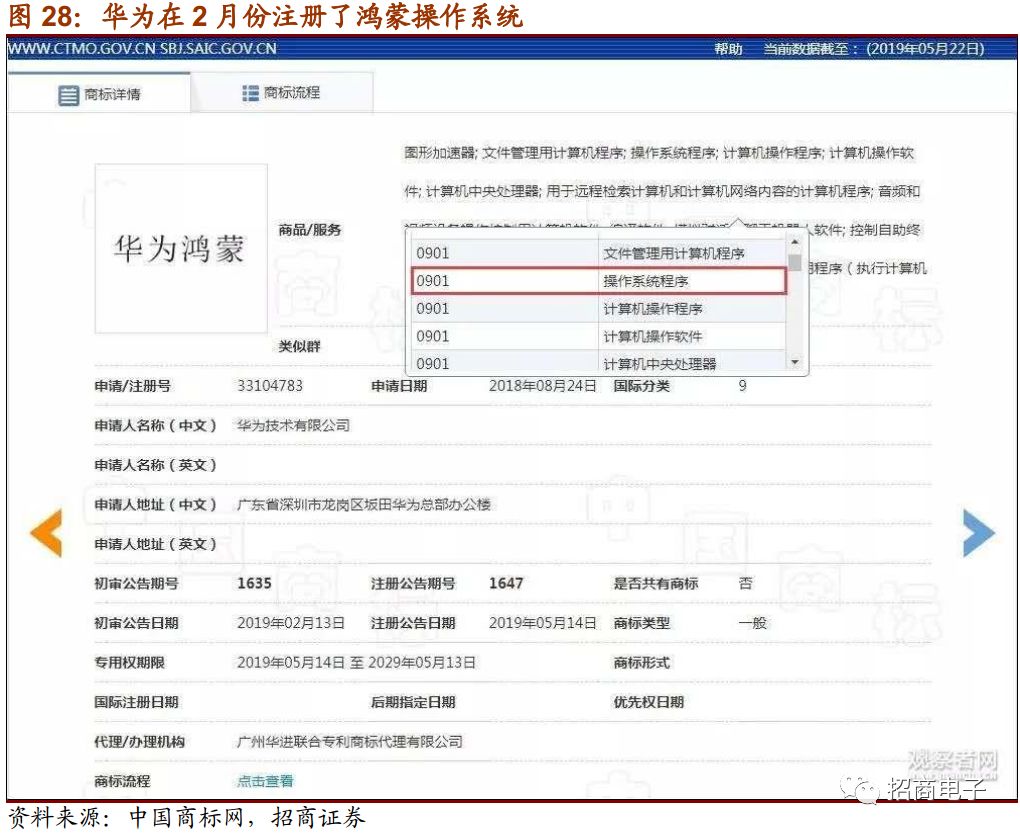This screenshot has width=1020, height=835.
Task: Click the popup scrollbar up arrow
Action: click(x=794, y=242)
